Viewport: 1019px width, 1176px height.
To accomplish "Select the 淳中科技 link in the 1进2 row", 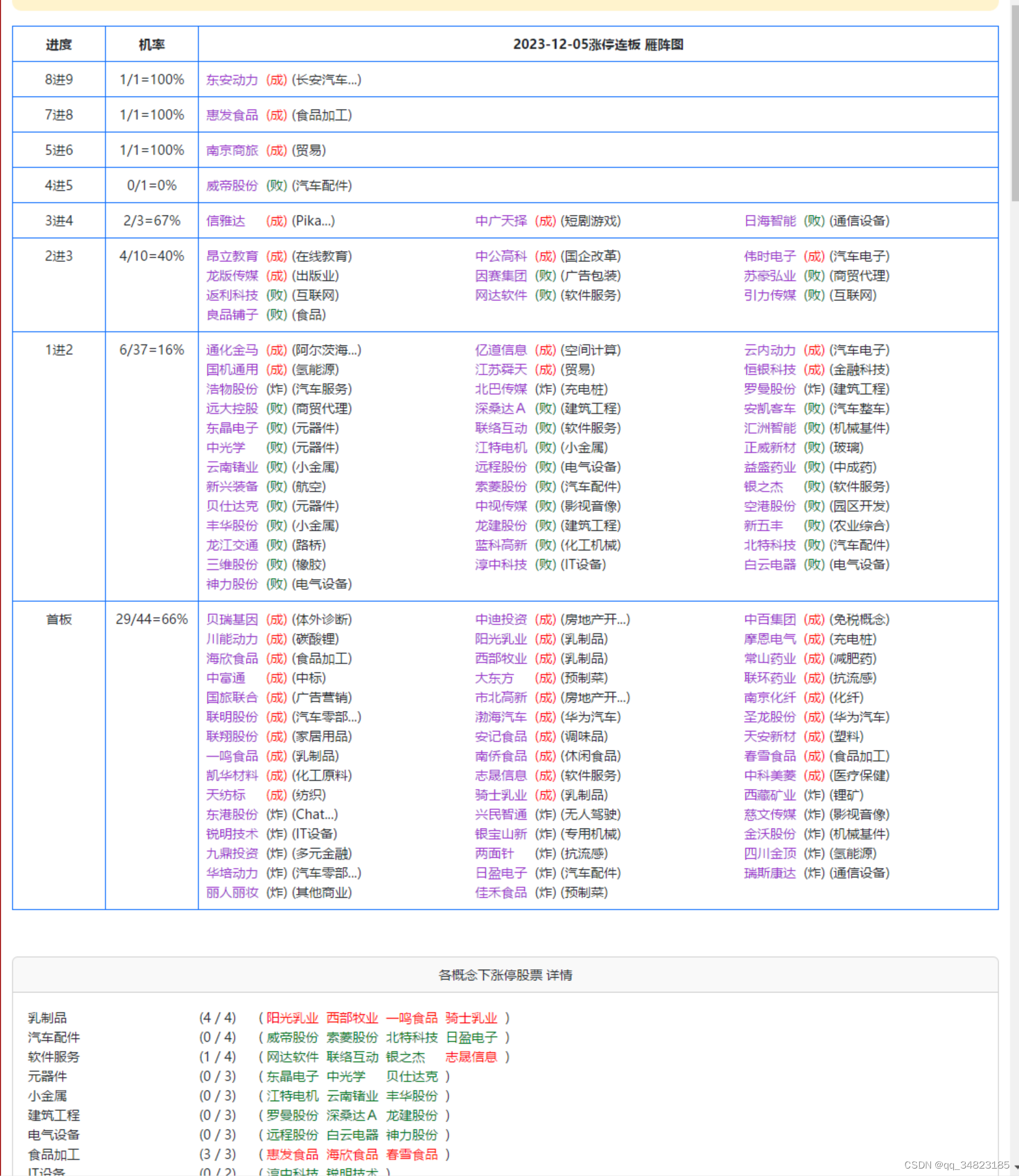I will tap(501, 565).
